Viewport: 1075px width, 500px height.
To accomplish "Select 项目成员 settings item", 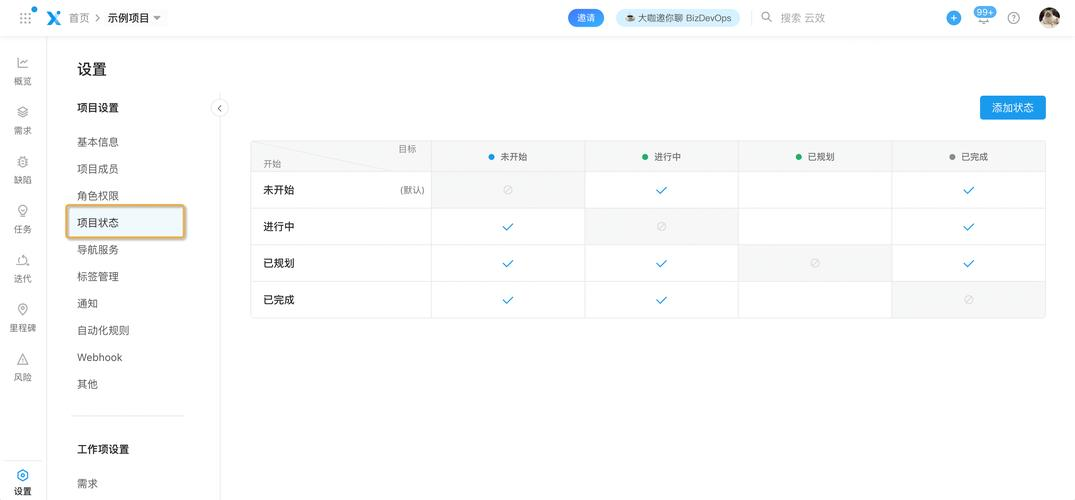I will [x=98, y=169].
